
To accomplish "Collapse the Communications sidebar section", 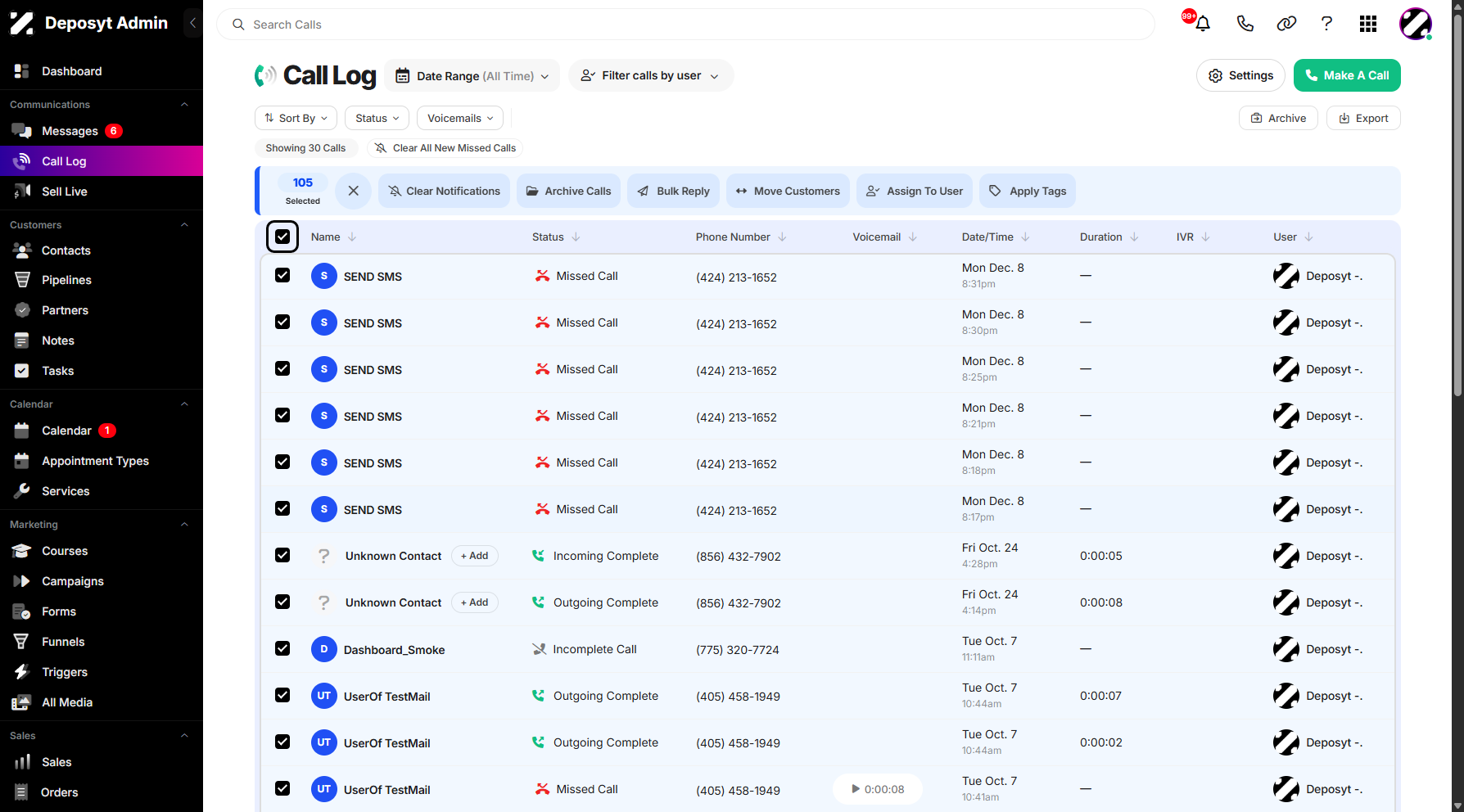I will point(184,104).
